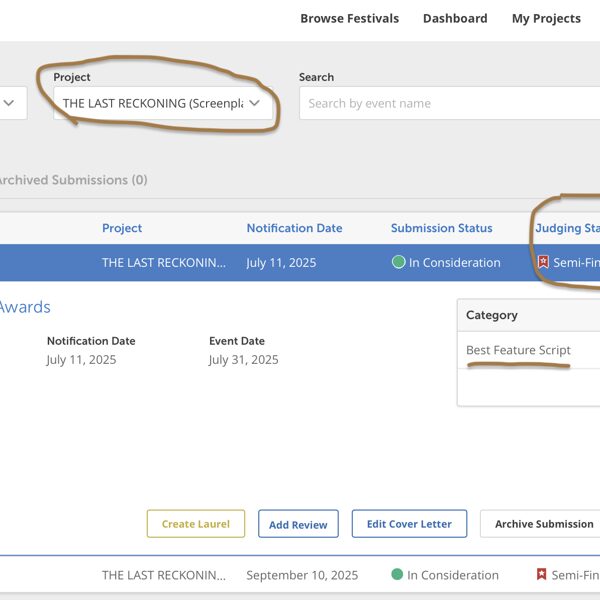Open the Project dropdown for THE LAST RECKONING
The image size is (600, 600).
[x=162, y=103]
